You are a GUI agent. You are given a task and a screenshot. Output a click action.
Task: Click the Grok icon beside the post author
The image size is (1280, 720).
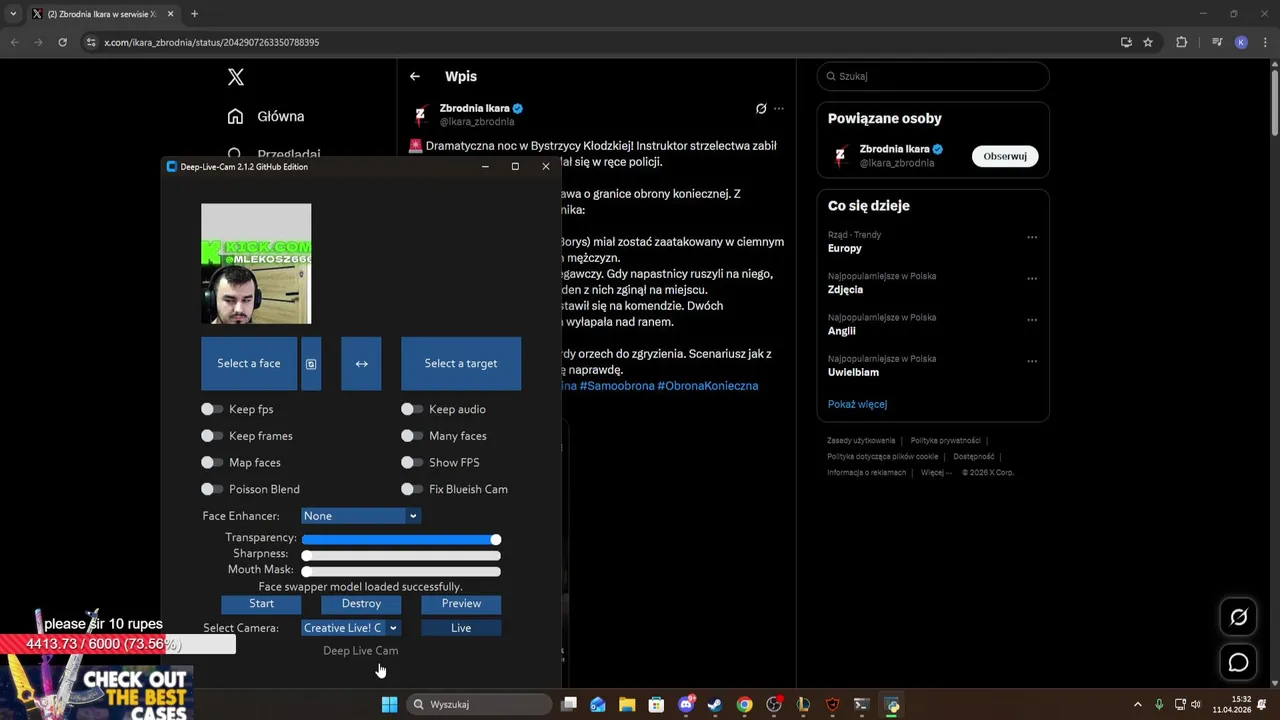pos(761,108)
